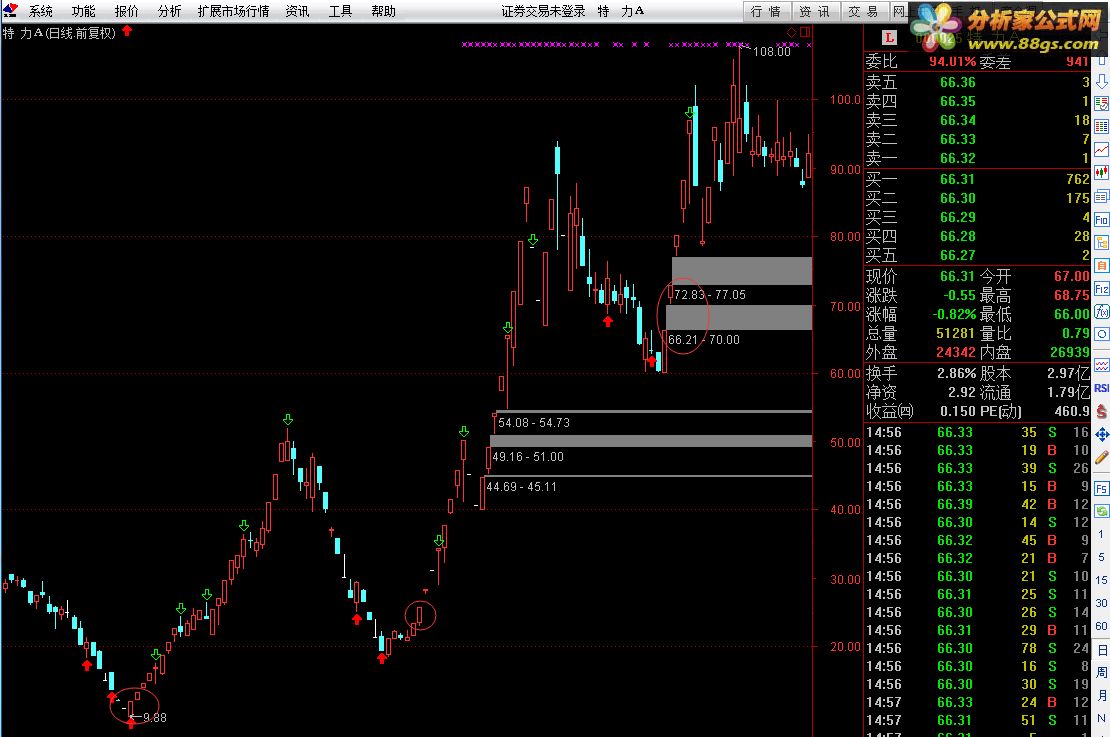
Task: Click the 现价 value 66.31
Action: coord(958,277)
